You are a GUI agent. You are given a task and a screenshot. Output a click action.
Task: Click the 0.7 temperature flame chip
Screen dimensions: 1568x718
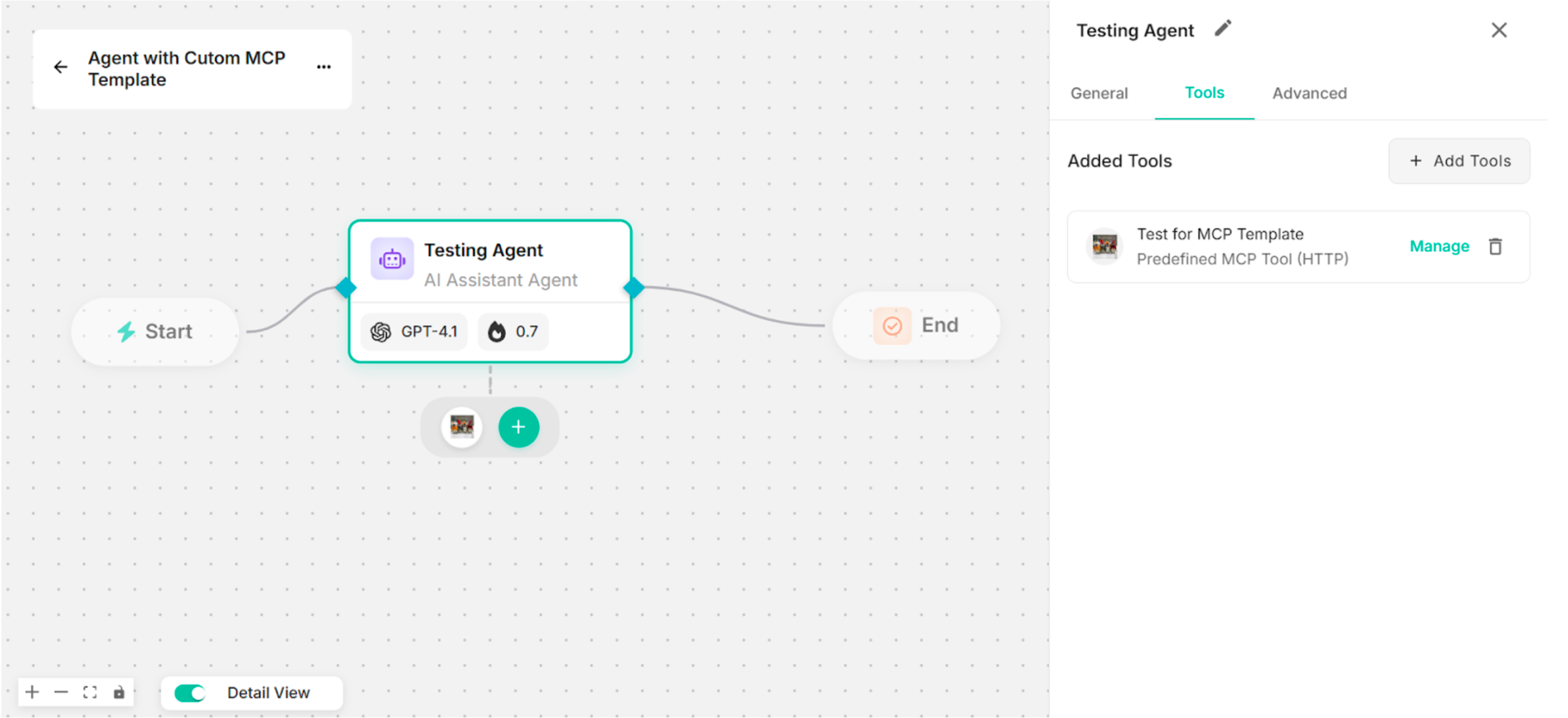[512, 331]
